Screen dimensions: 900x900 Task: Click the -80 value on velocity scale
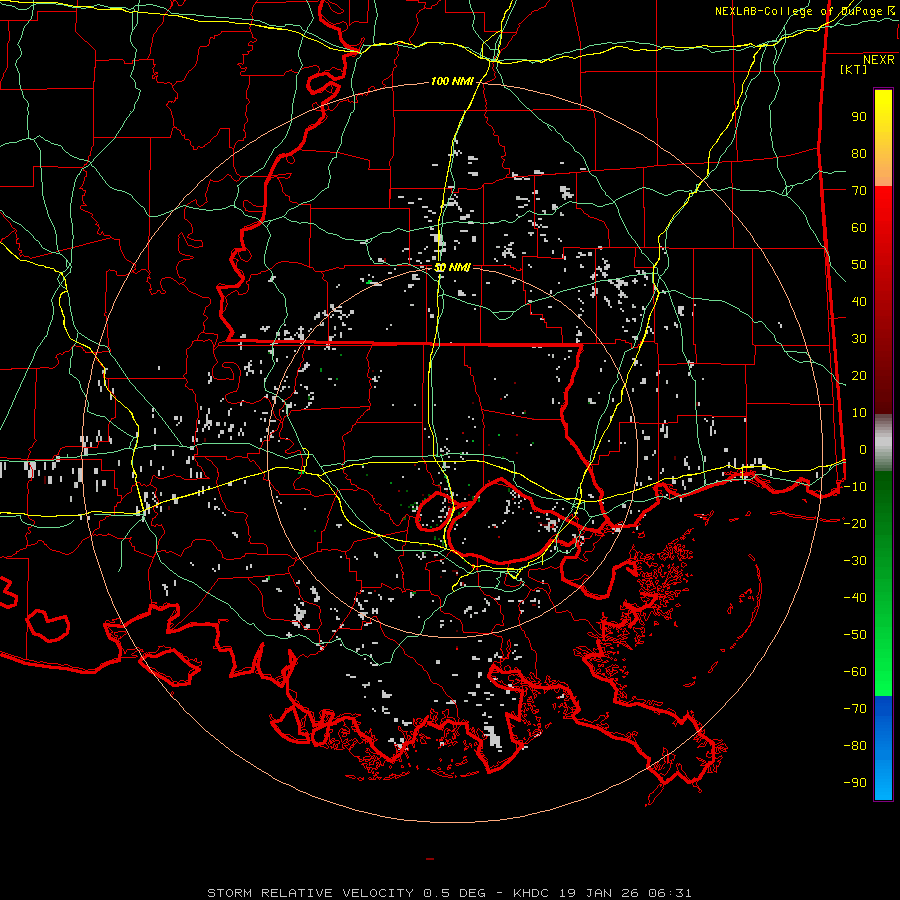coord(855,746)
